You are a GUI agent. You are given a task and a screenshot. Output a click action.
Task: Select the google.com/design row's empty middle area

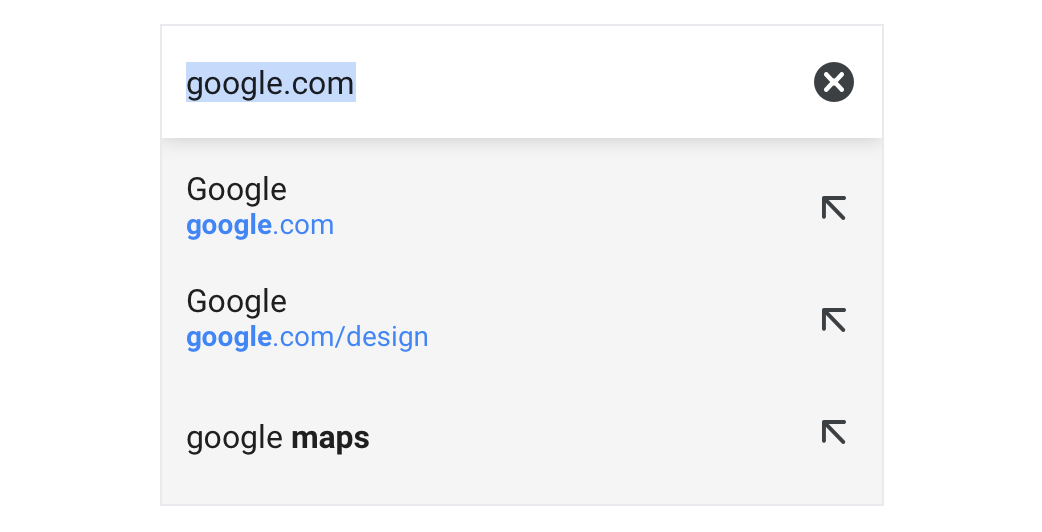click(x=618, y=319)
